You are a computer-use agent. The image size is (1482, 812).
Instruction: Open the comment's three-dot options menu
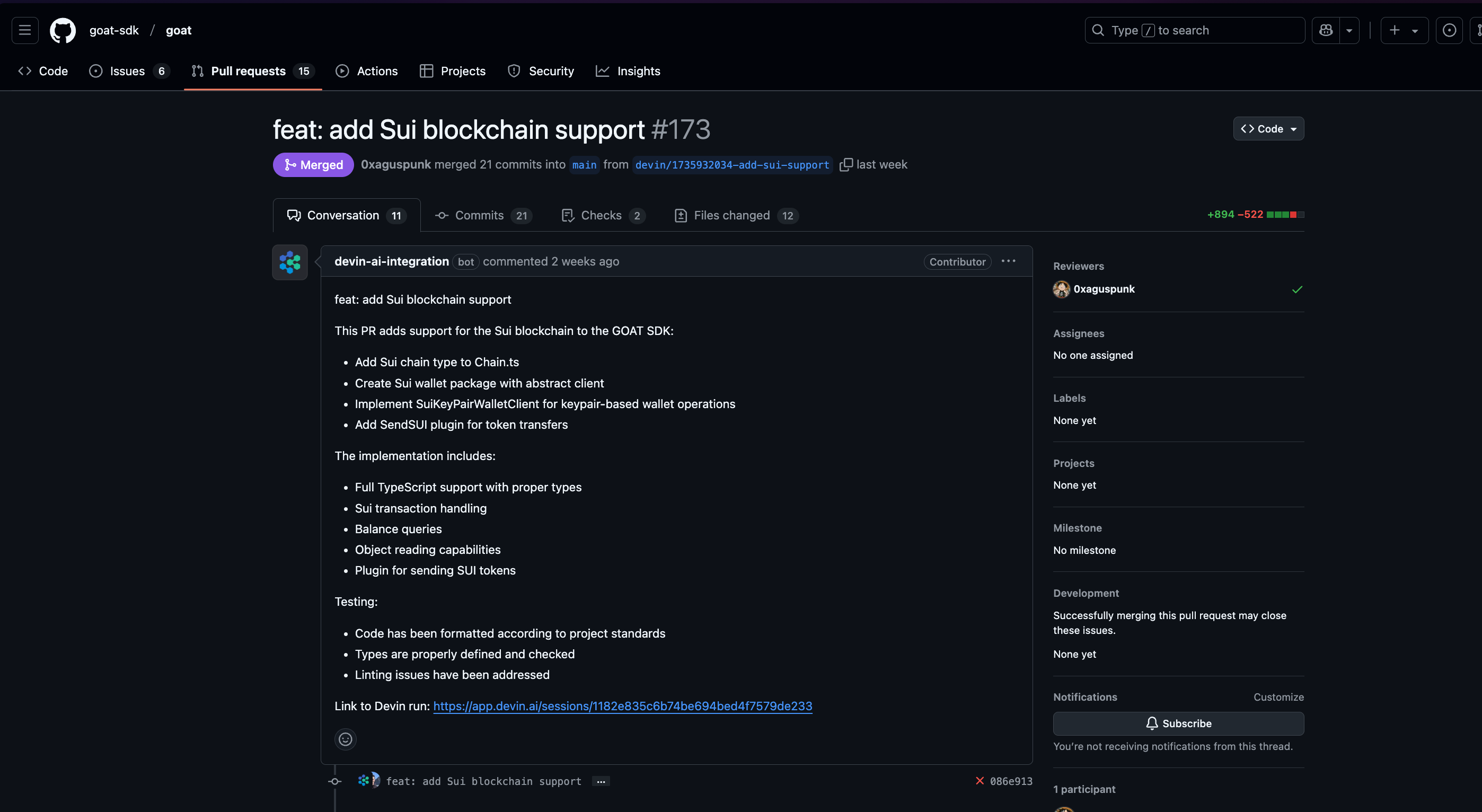(x=1008, y=261)
